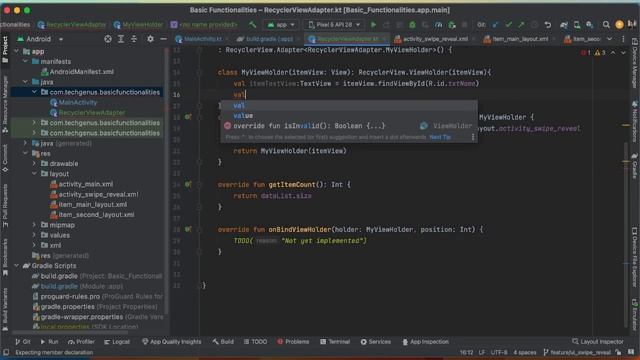Toggle the Notifications right sidebar panel

pyautogui.click(x=635, y=121)
